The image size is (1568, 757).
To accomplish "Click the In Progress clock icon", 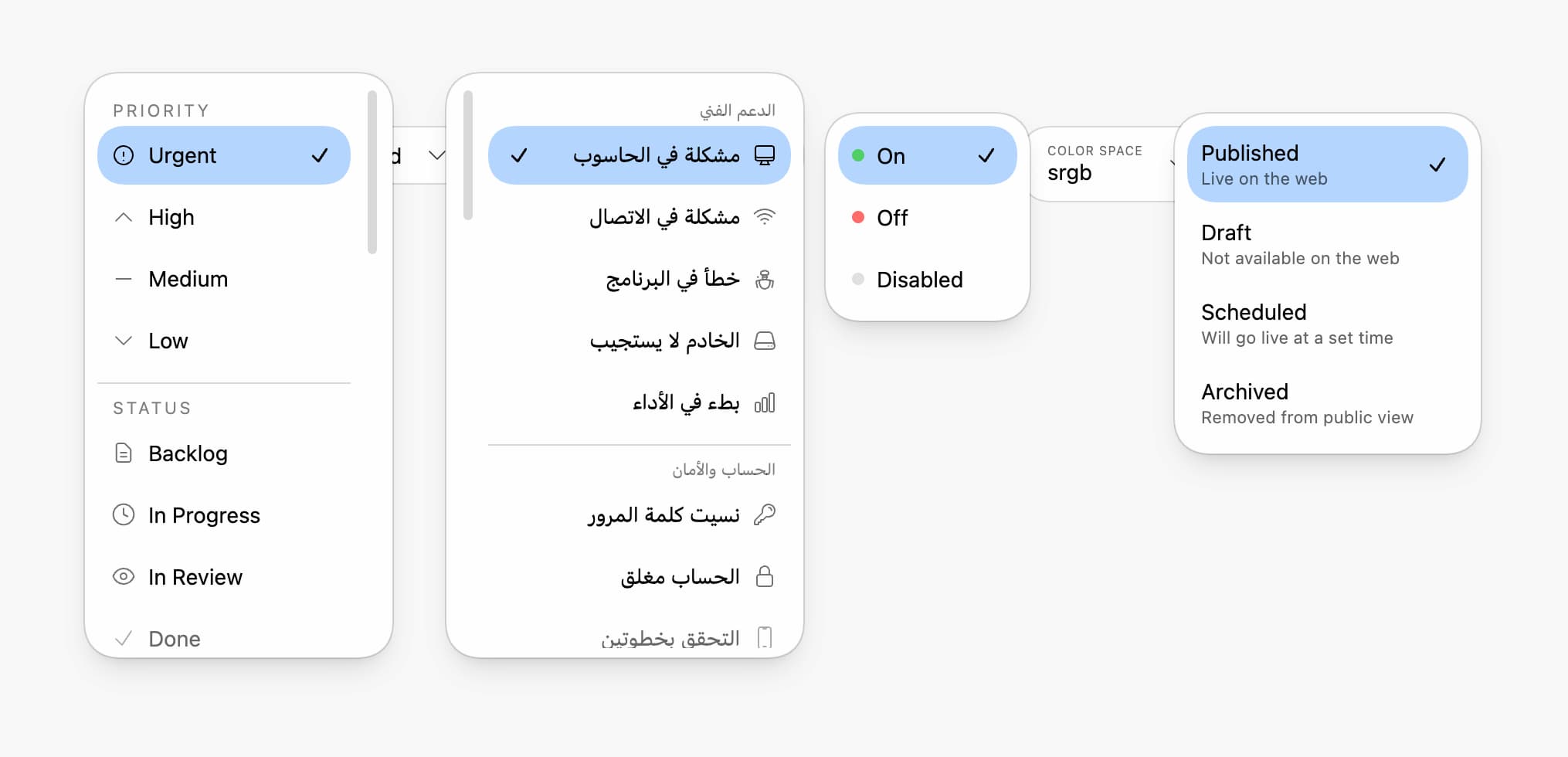I will click(124, 515).
